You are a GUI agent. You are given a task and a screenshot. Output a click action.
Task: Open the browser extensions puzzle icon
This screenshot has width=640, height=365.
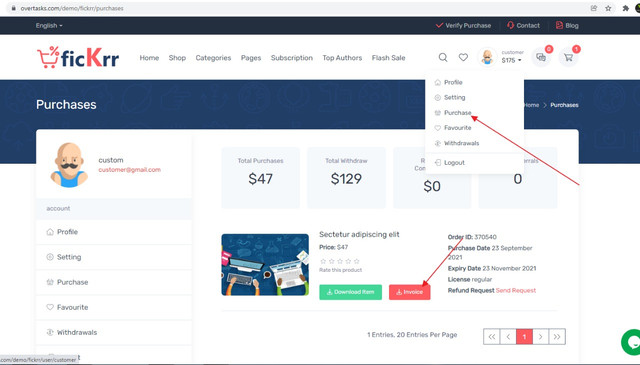625,8
